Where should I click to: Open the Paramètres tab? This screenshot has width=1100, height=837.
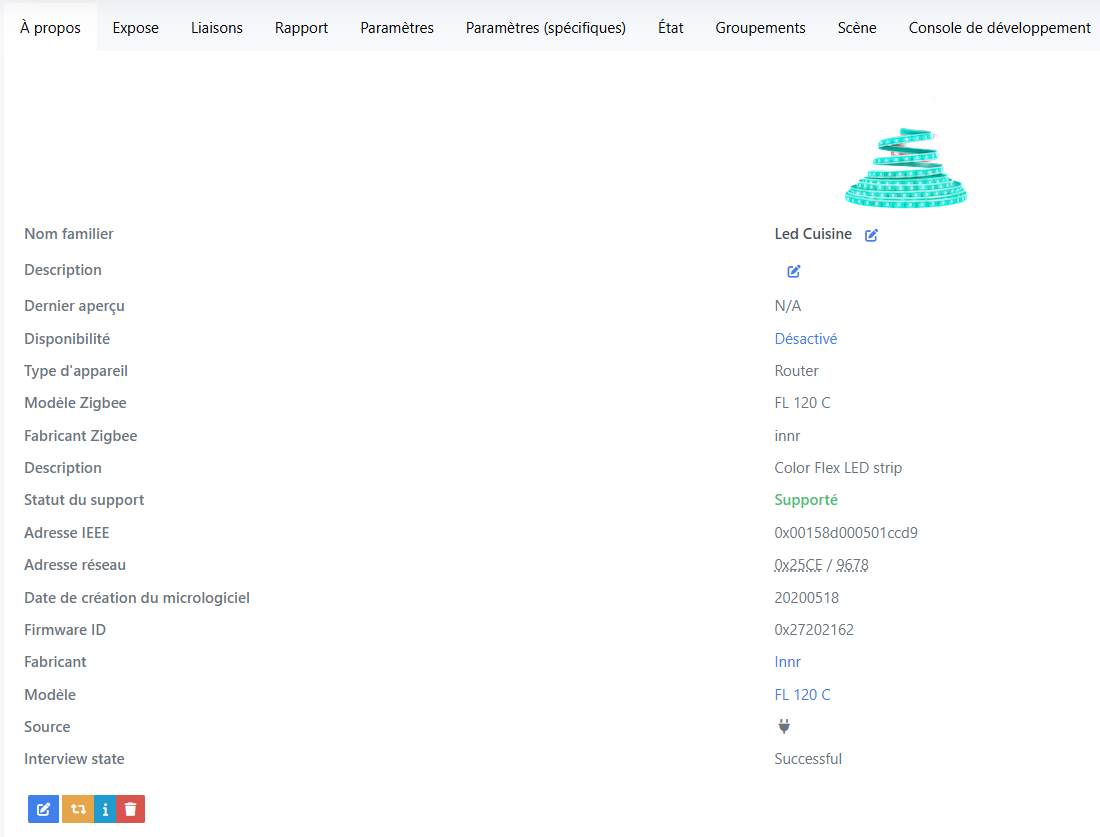[x=397, y=27]
